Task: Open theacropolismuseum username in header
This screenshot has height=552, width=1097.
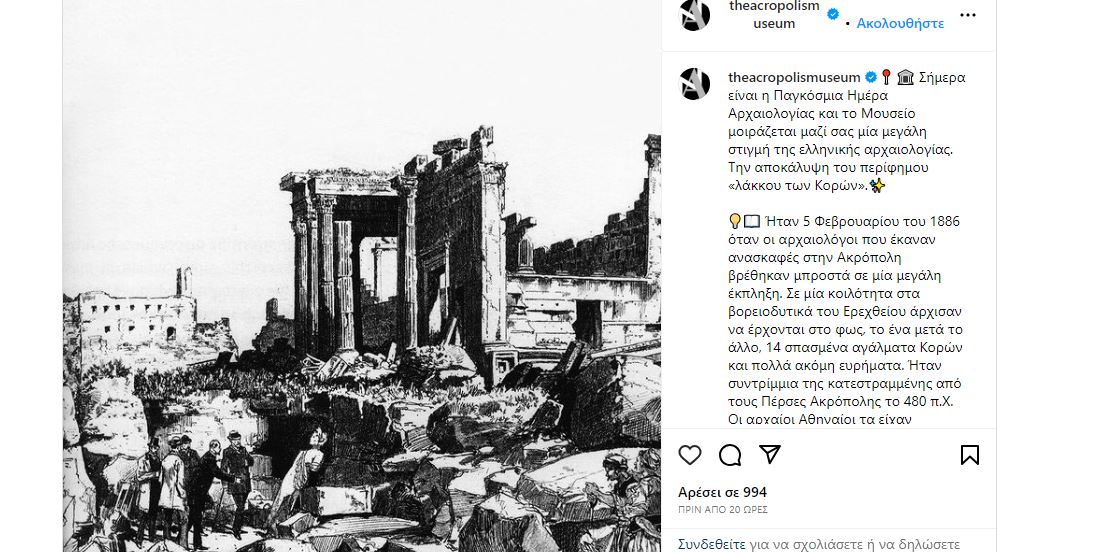Action: 774,15
